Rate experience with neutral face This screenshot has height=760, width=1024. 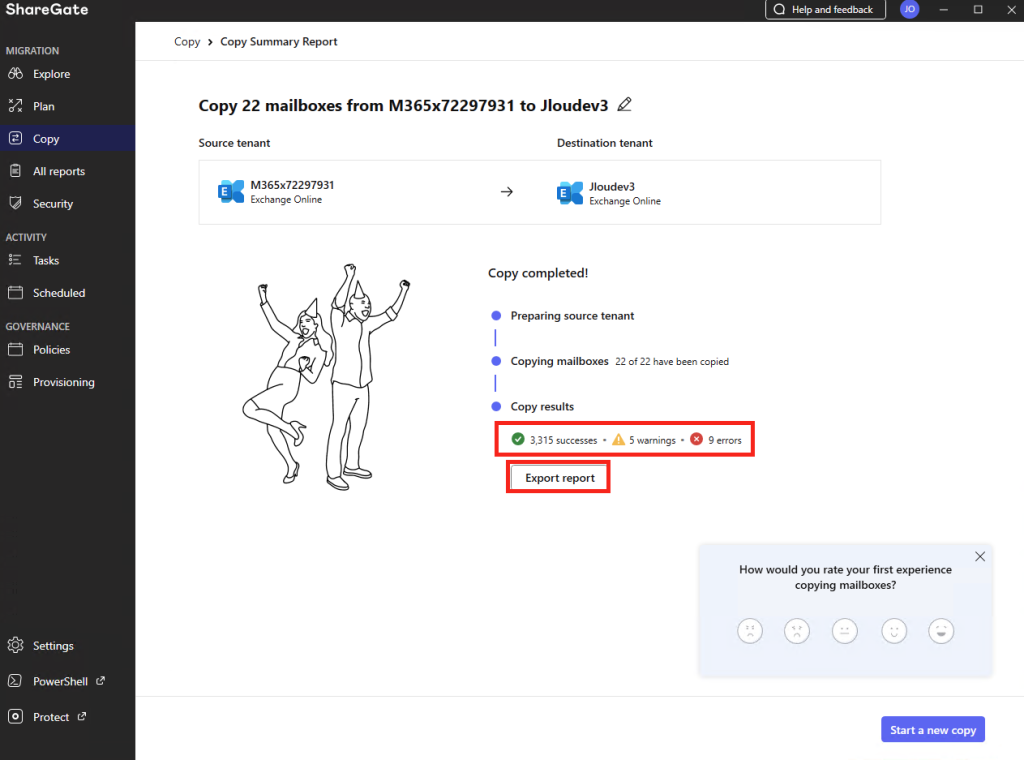844,631
